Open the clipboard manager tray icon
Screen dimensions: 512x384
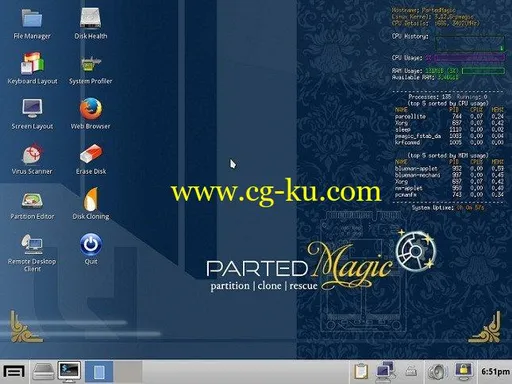[x=361, y=371]
